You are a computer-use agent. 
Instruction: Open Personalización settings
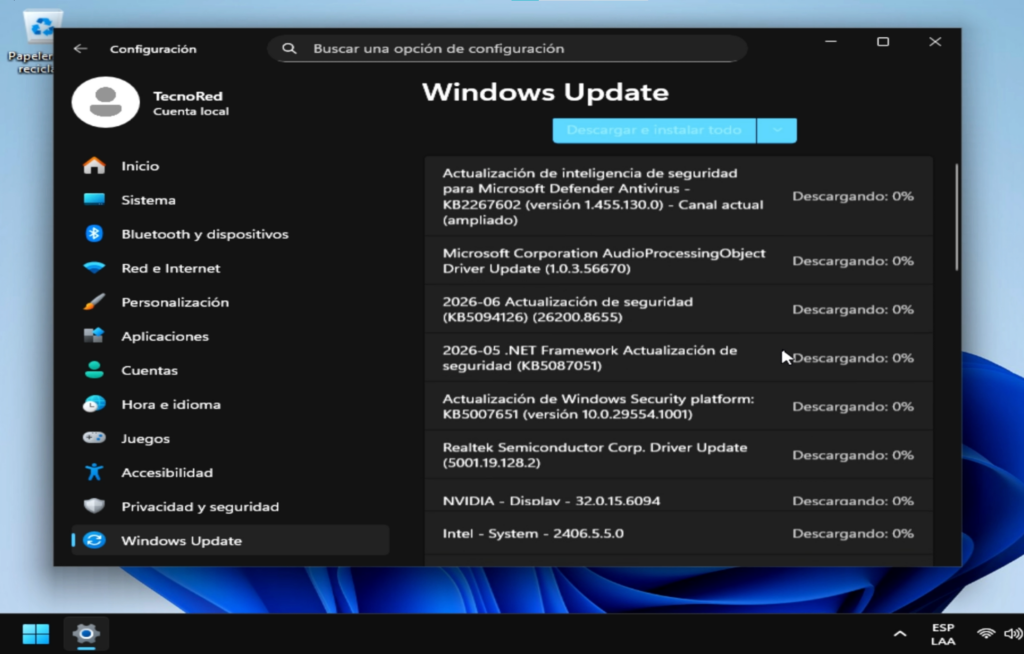[230, 302]
